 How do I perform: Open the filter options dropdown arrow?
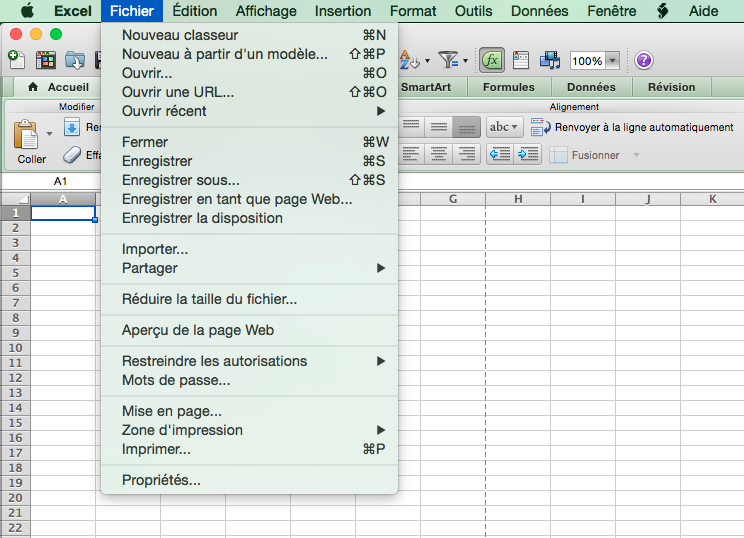coord(465,61)
